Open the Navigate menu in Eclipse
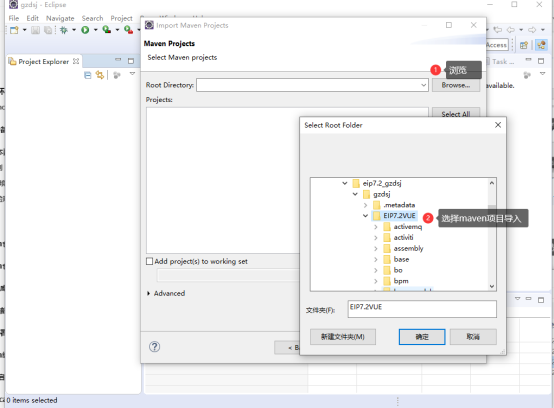 click(x=60, y=18)
